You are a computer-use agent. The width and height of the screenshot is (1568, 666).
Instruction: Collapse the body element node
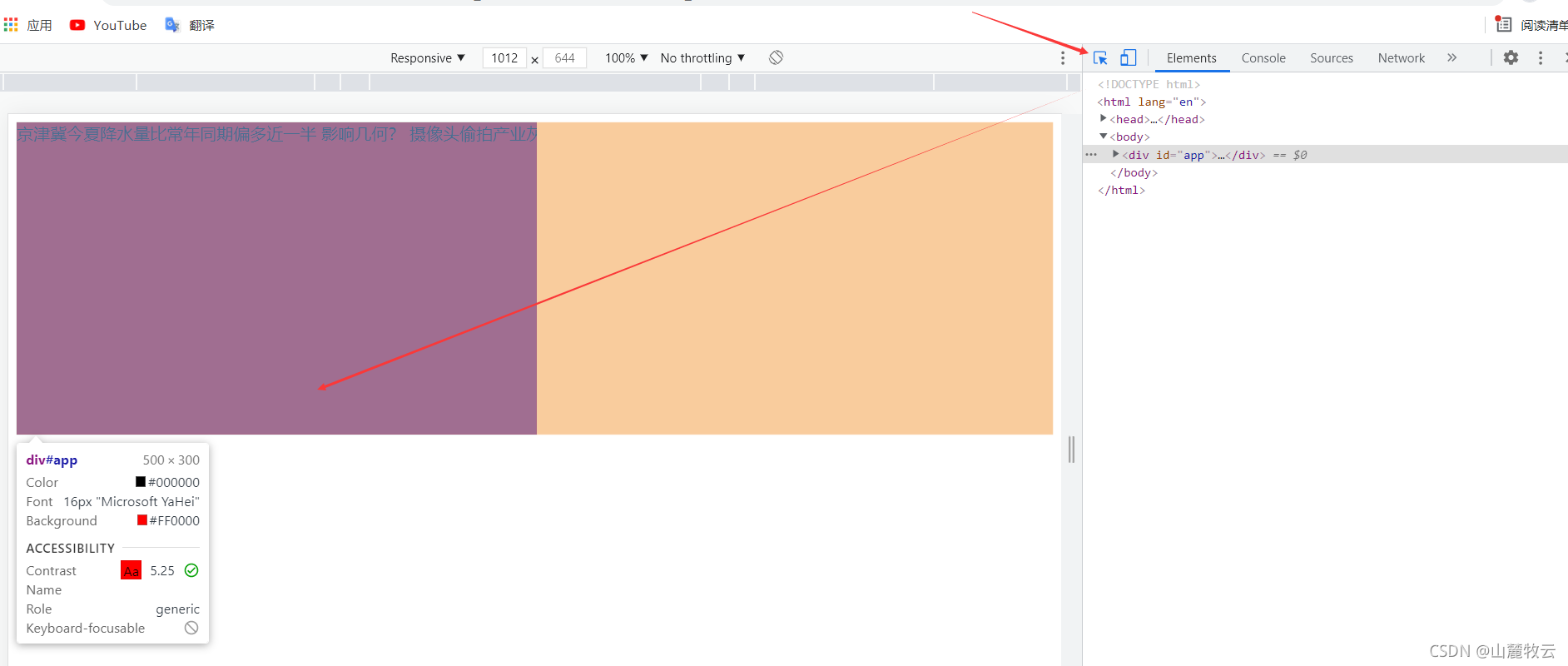[1104, 137]
